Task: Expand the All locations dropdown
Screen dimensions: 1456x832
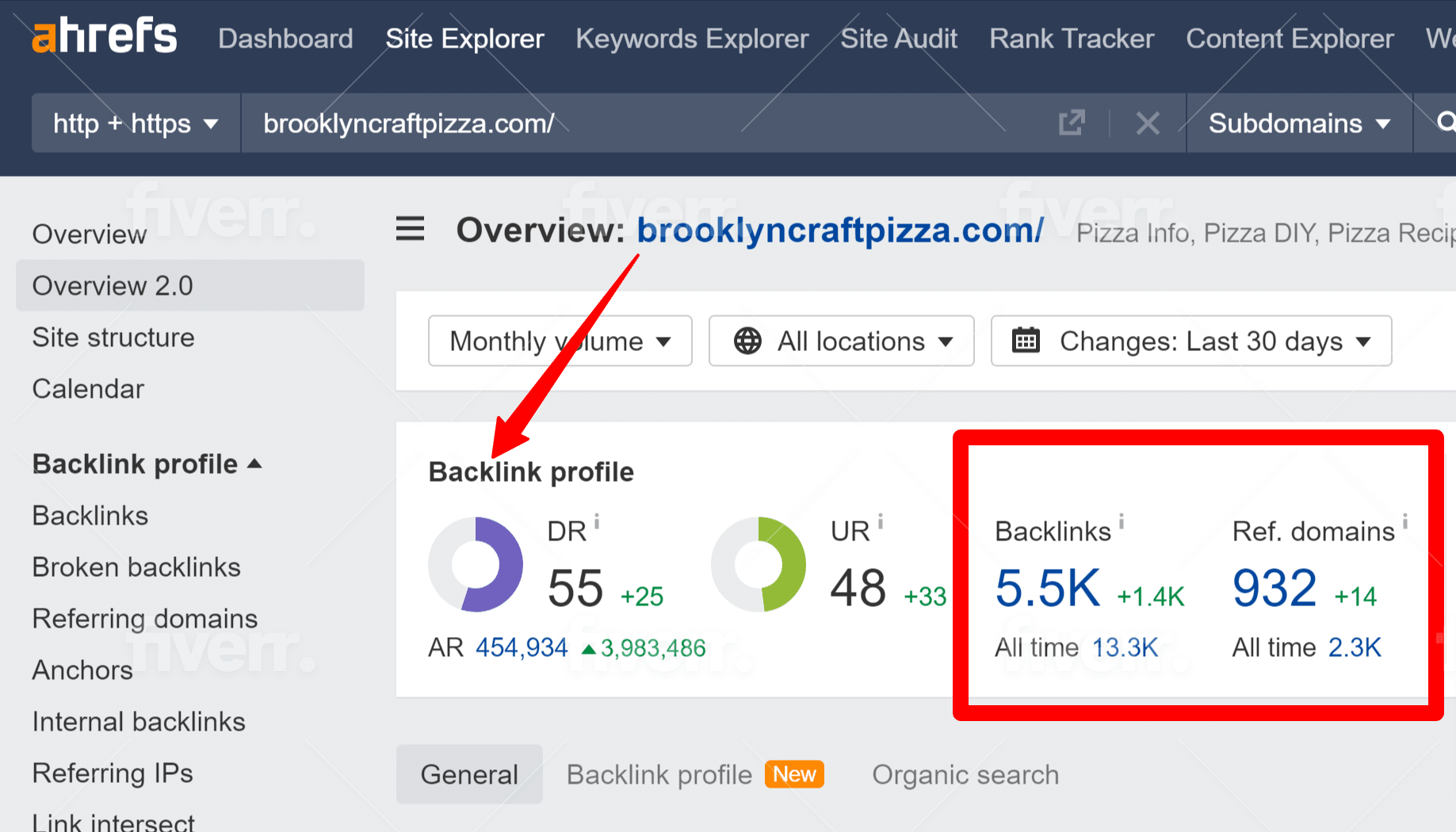Action: click(x=841, y=341)
